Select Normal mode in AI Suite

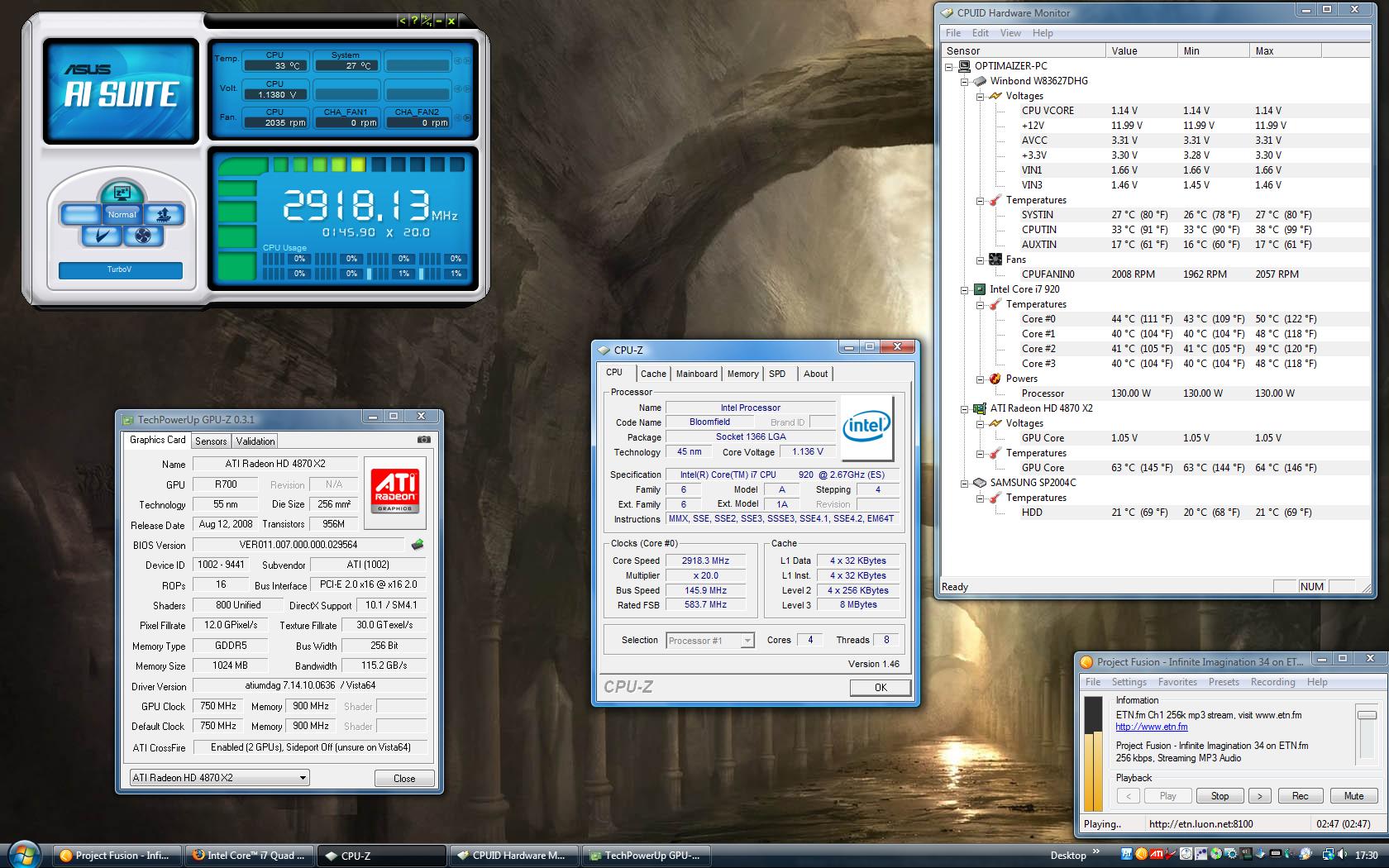[x=122, y=214]
